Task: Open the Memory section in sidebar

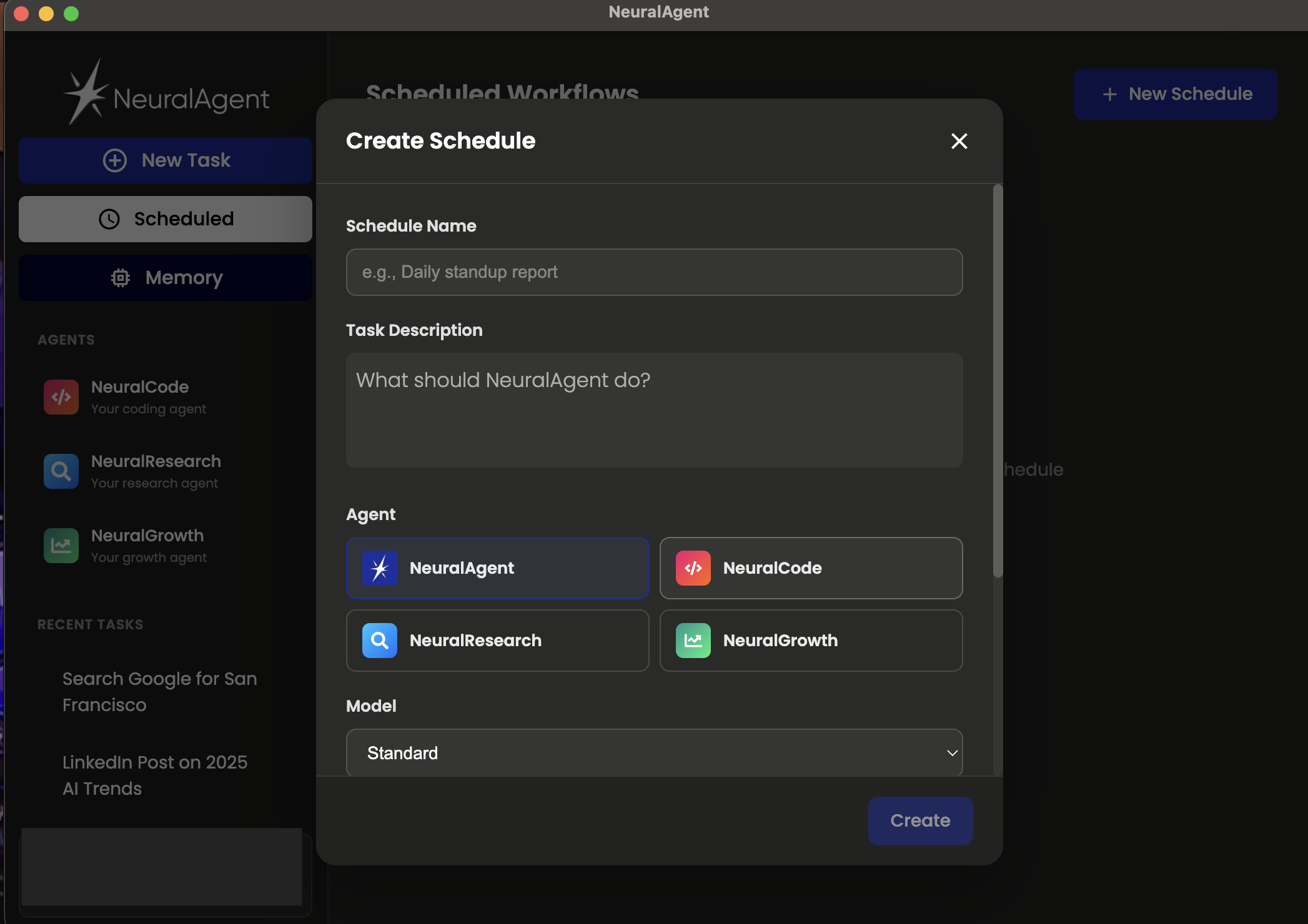Action: point(165,277)
